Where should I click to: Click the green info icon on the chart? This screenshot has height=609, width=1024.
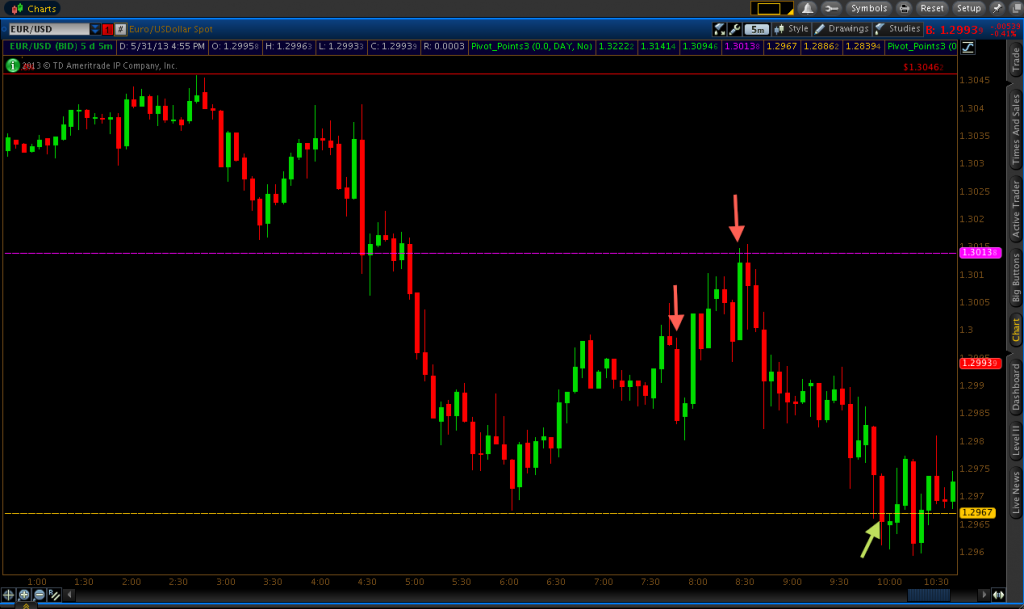[12, 65]
